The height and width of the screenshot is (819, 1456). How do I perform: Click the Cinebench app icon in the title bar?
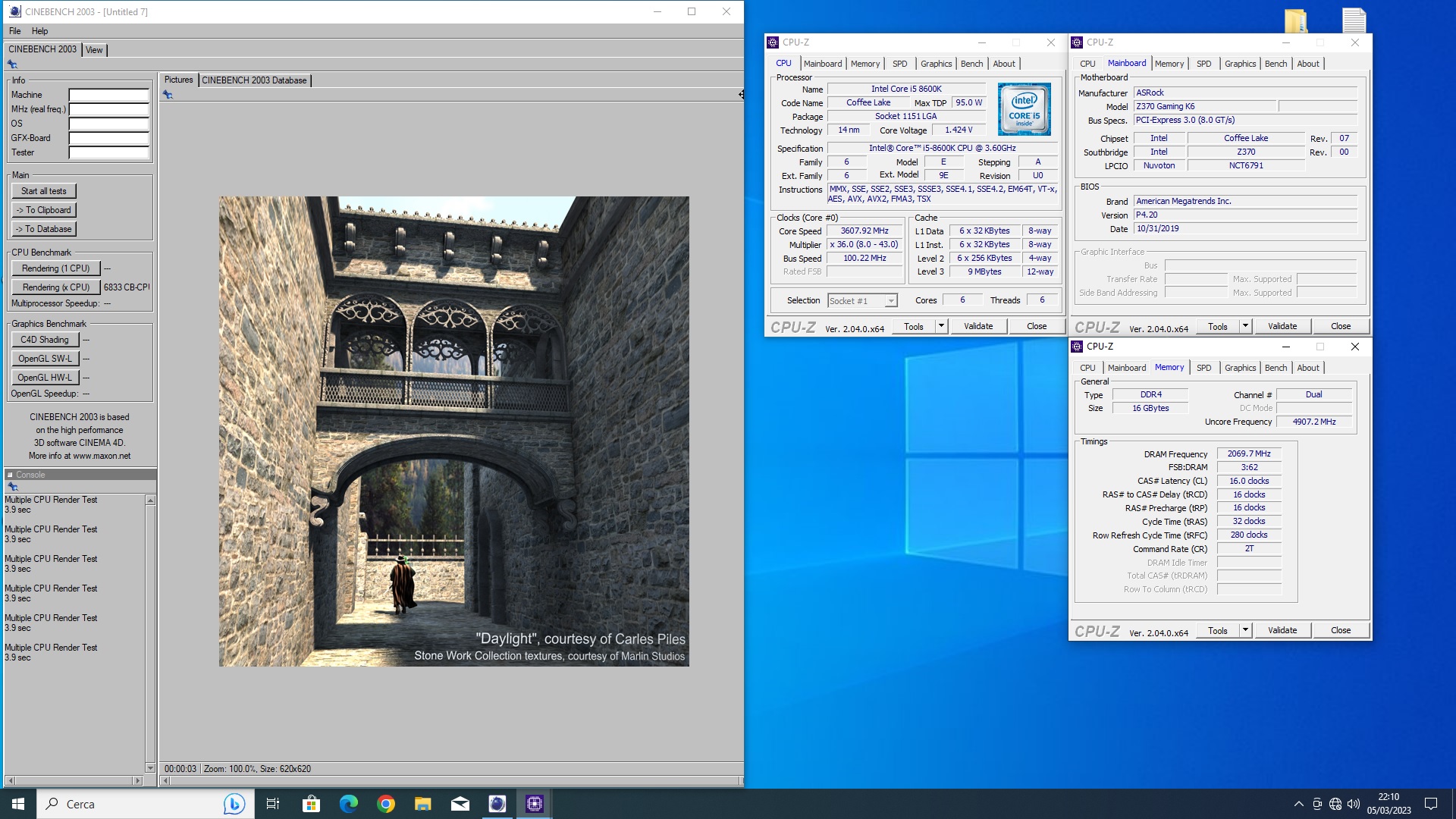[14, 11]
